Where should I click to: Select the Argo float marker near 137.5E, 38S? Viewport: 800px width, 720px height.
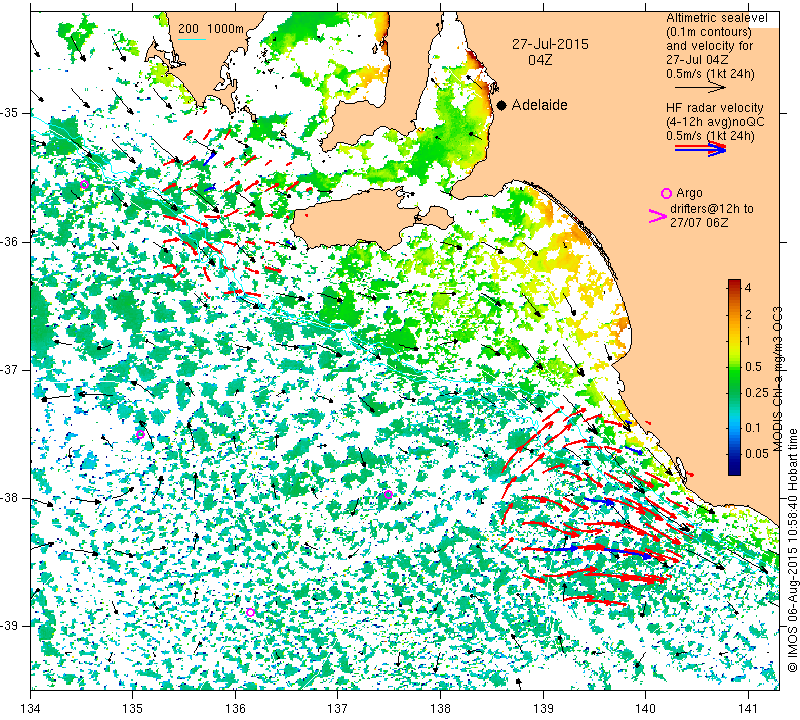(388, 494)
